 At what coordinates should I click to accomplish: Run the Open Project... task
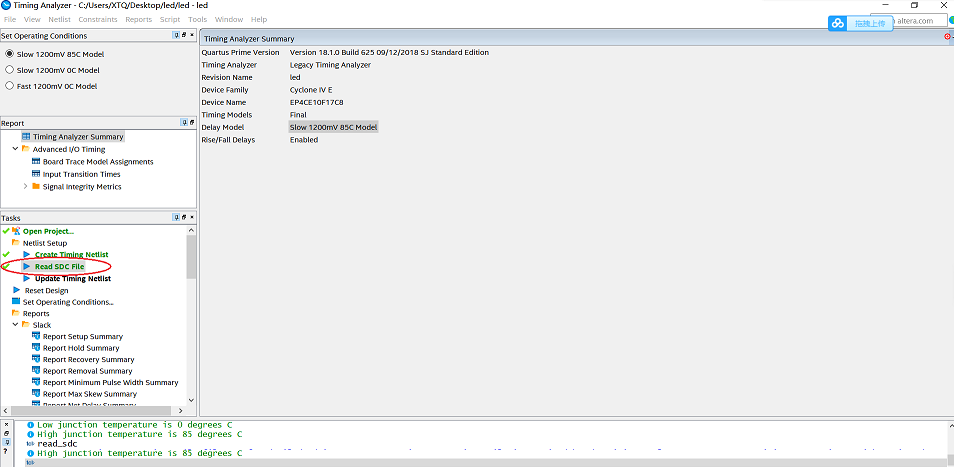pos(49,231)
